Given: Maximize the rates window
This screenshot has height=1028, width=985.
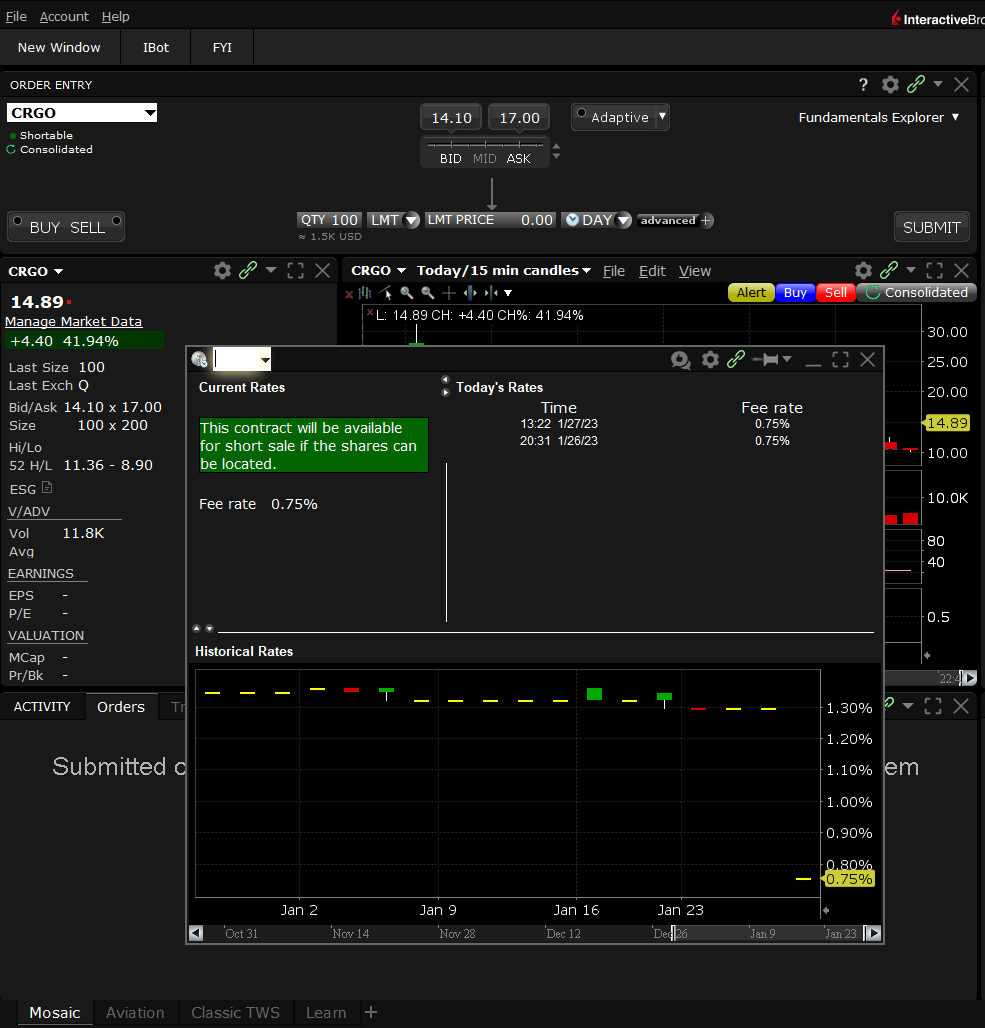Looking at the screenshot, I should point(841,359).
